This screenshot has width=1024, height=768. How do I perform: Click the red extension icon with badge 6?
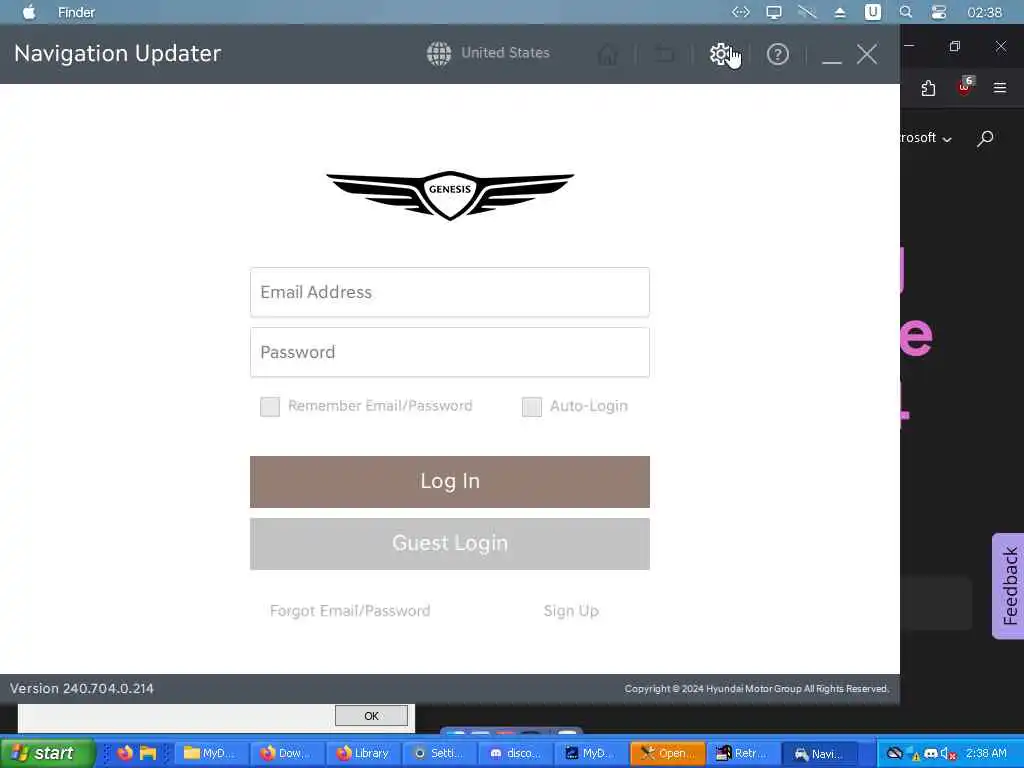click(965, 86)
